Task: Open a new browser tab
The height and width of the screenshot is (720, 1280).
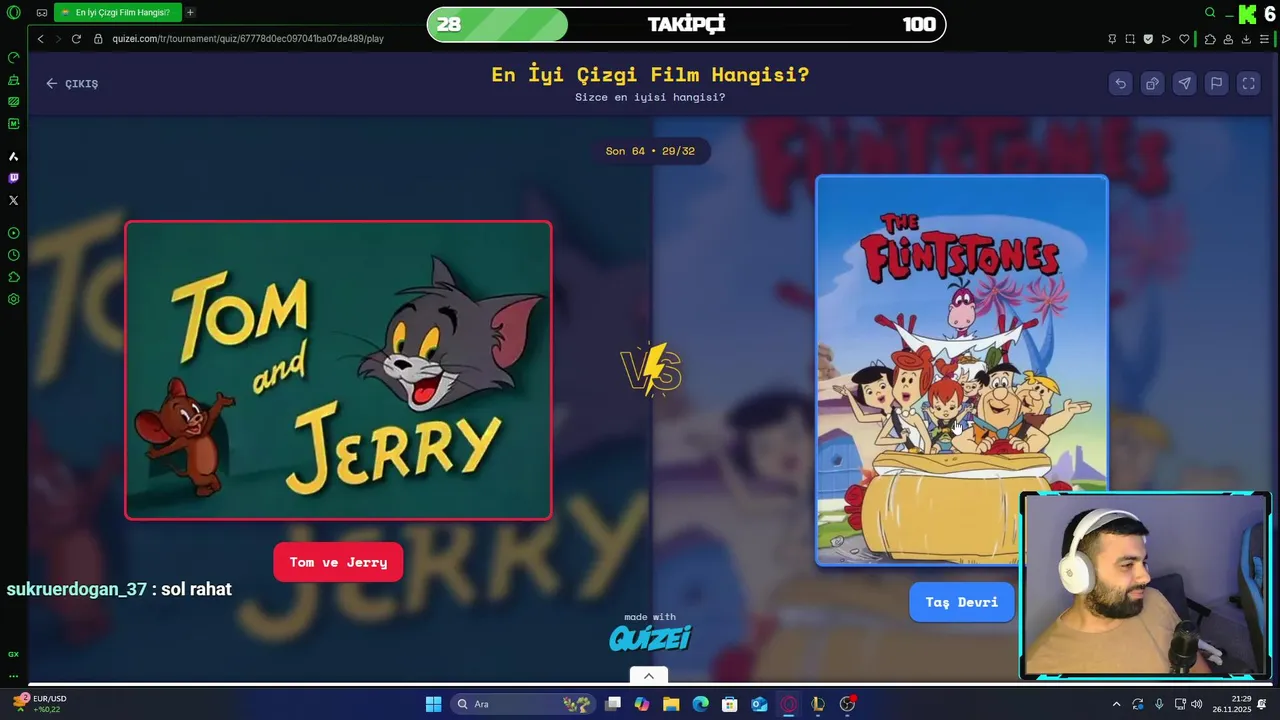Action: (x=190, y=13)
